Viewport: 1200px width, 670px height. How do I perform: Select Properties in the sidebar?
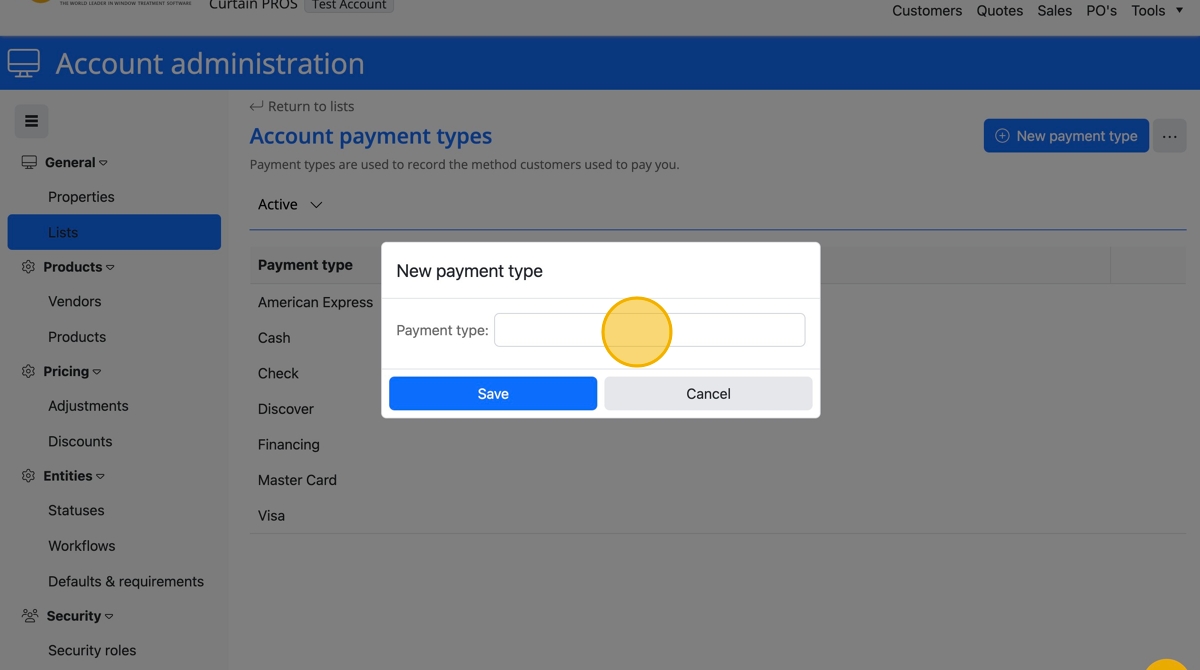coord(81,197)
